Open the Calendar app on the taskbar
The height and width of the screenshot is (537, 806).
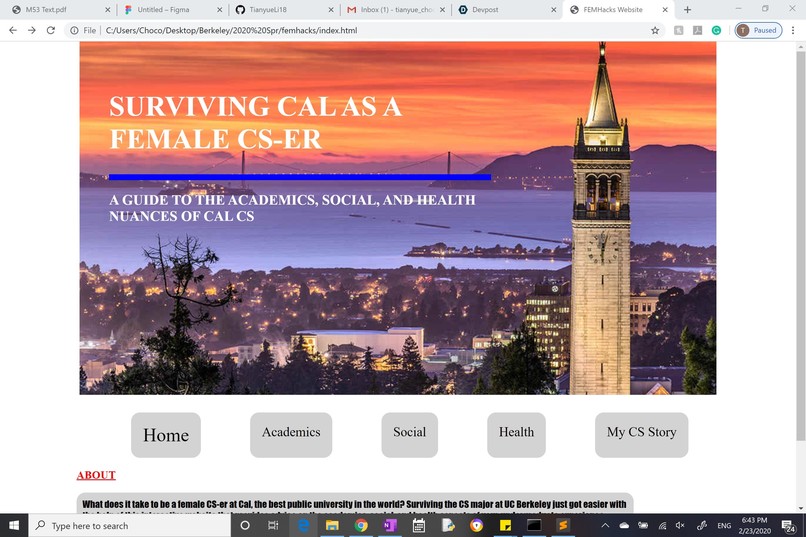click(x=418, y=525)
